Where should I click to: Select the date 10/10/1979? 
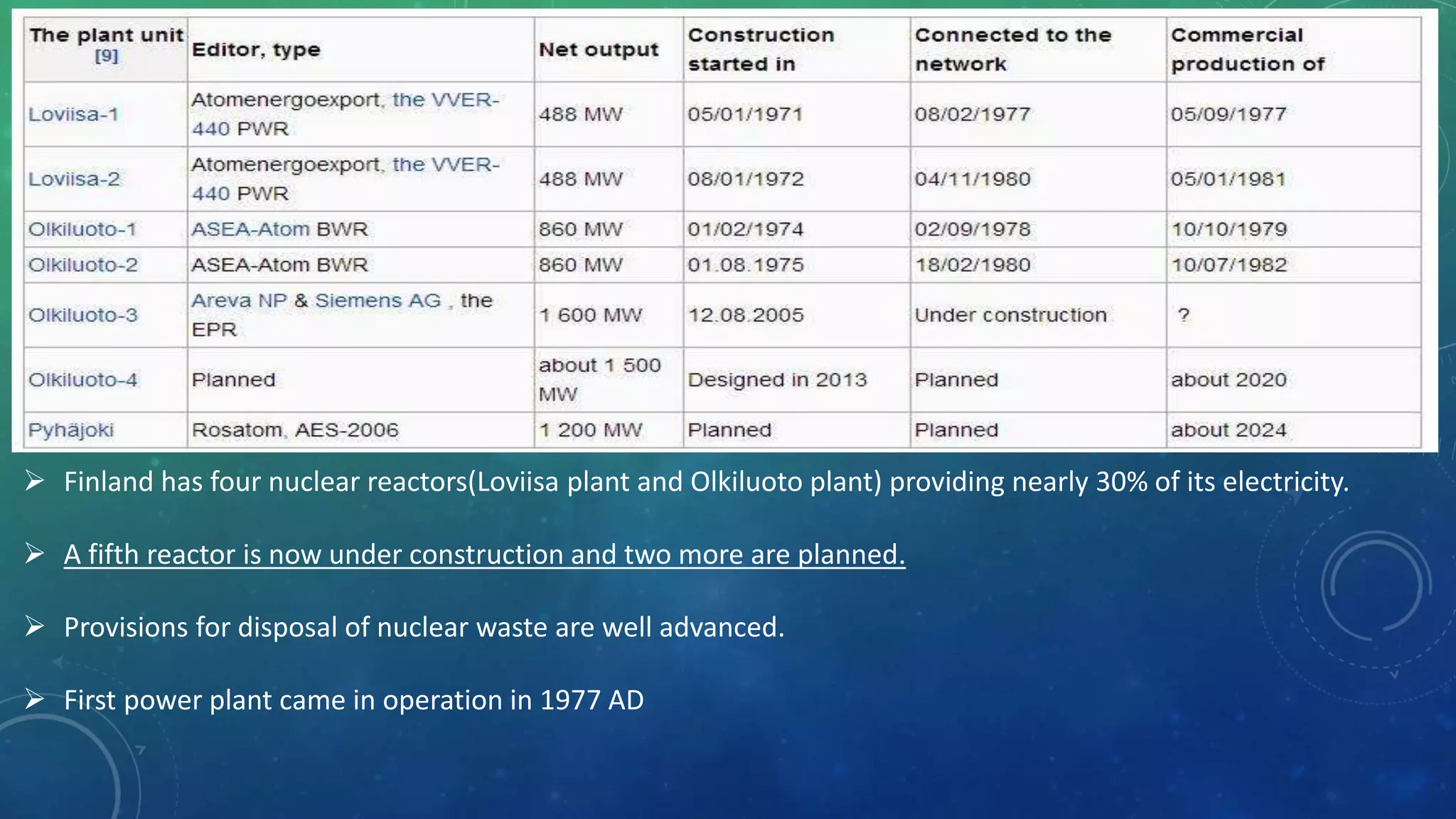click(1228, 230)
